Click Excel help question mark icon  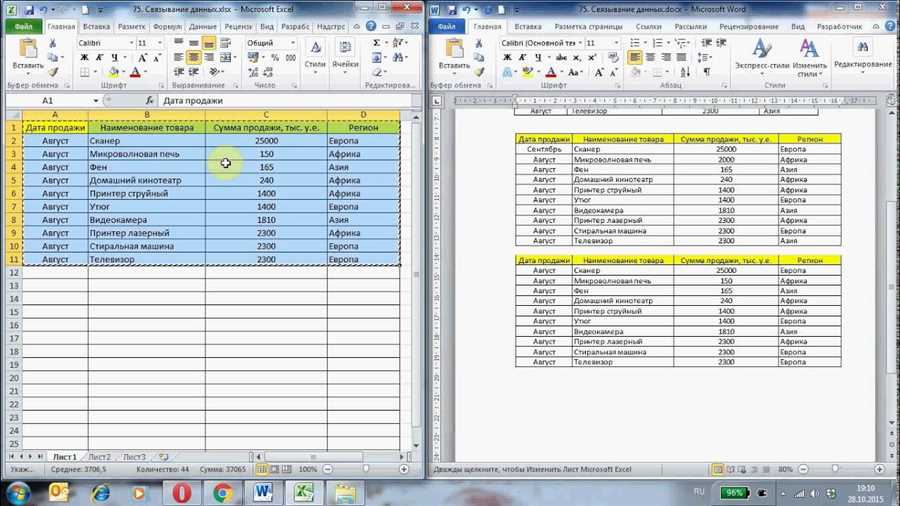click(371, 26)
